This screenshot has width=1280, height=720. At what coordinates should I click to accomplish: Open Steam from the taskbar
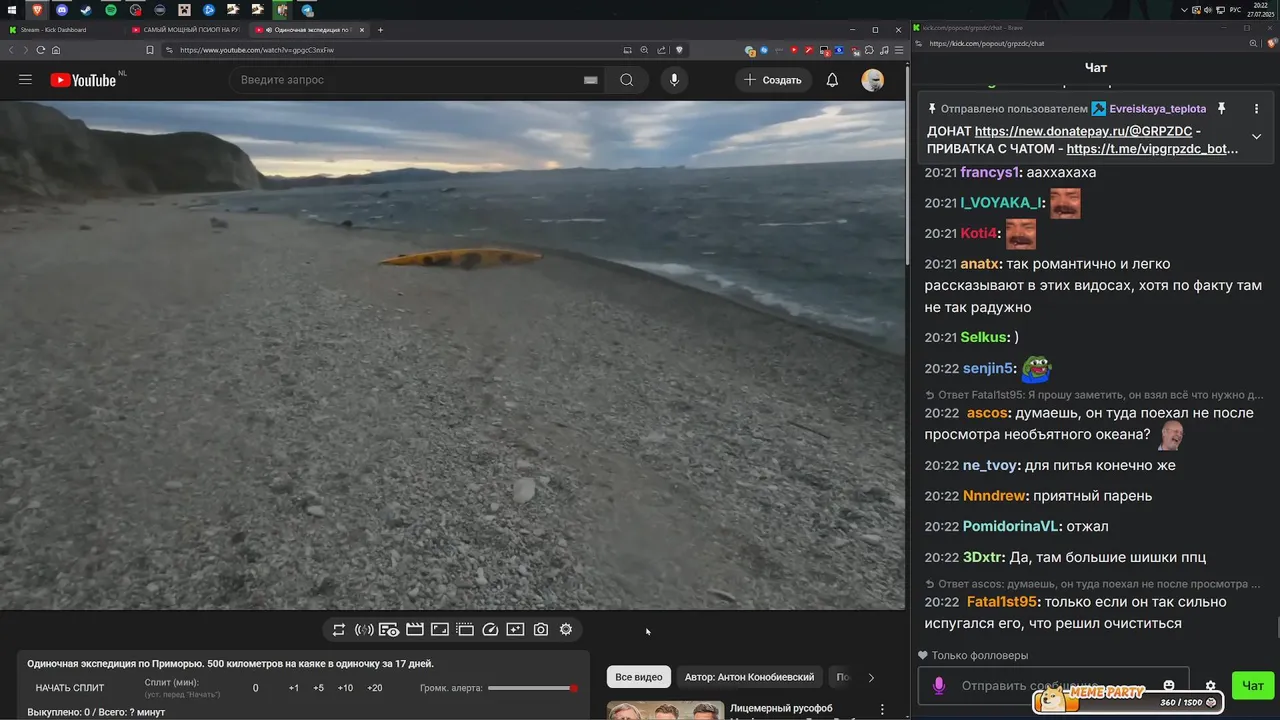click(86, 10)
